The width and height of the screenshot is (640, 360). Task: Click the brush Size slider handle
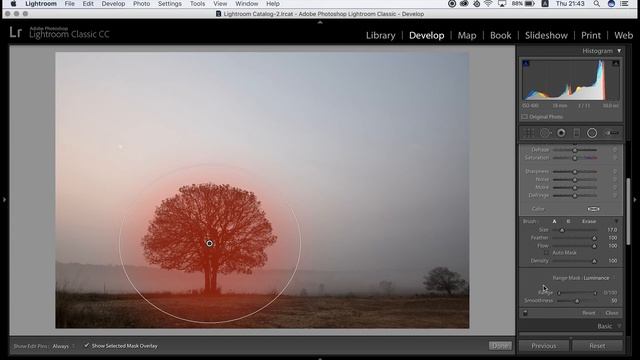tap(562, 231)
